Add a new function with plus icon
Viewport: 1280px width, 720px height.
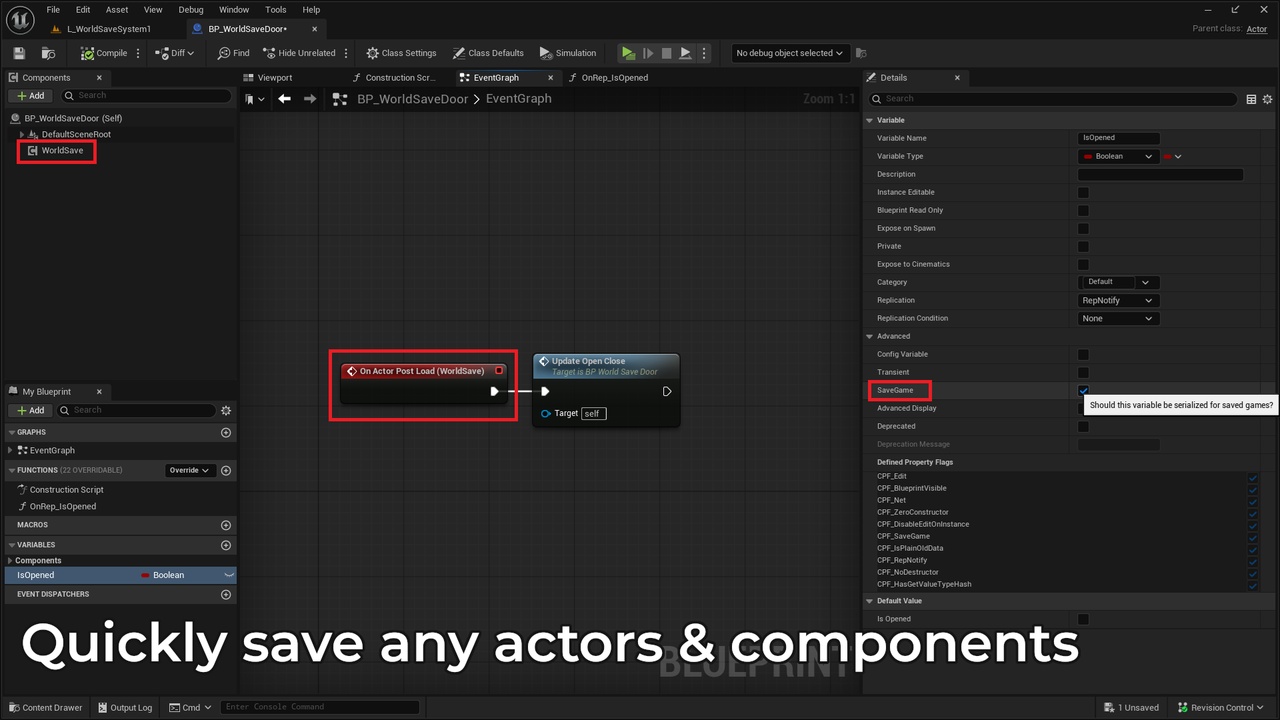226,470
